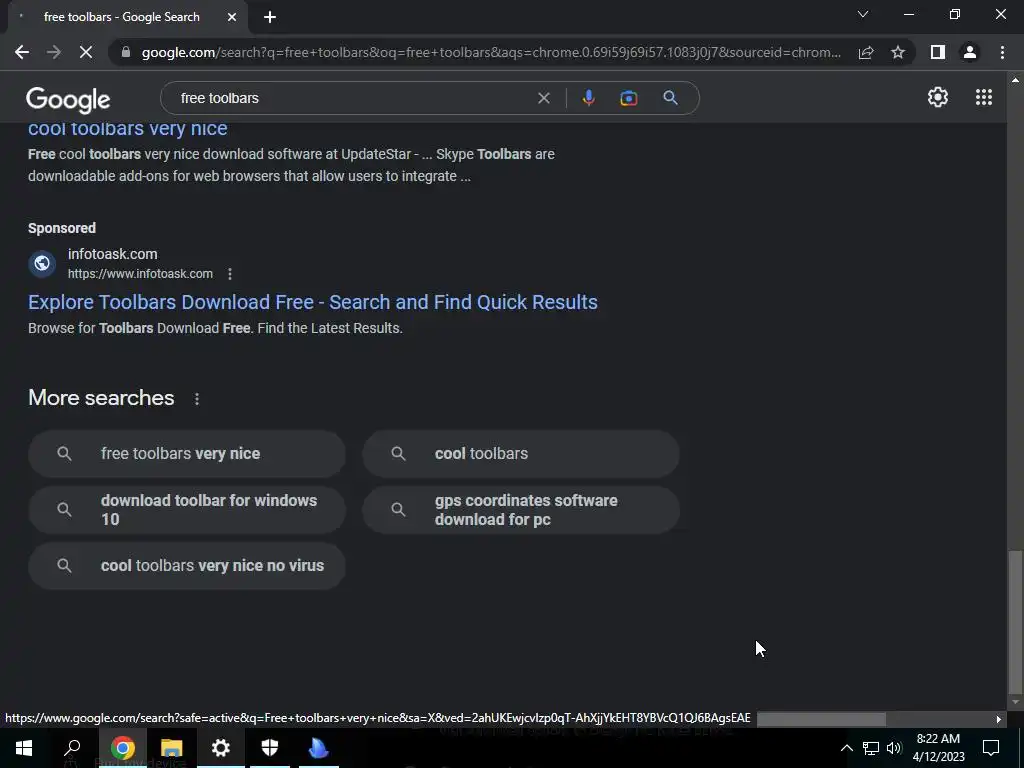Open the tab search dropdown arrow
This screenshot has height=768, width=1024.
point(863,14)
